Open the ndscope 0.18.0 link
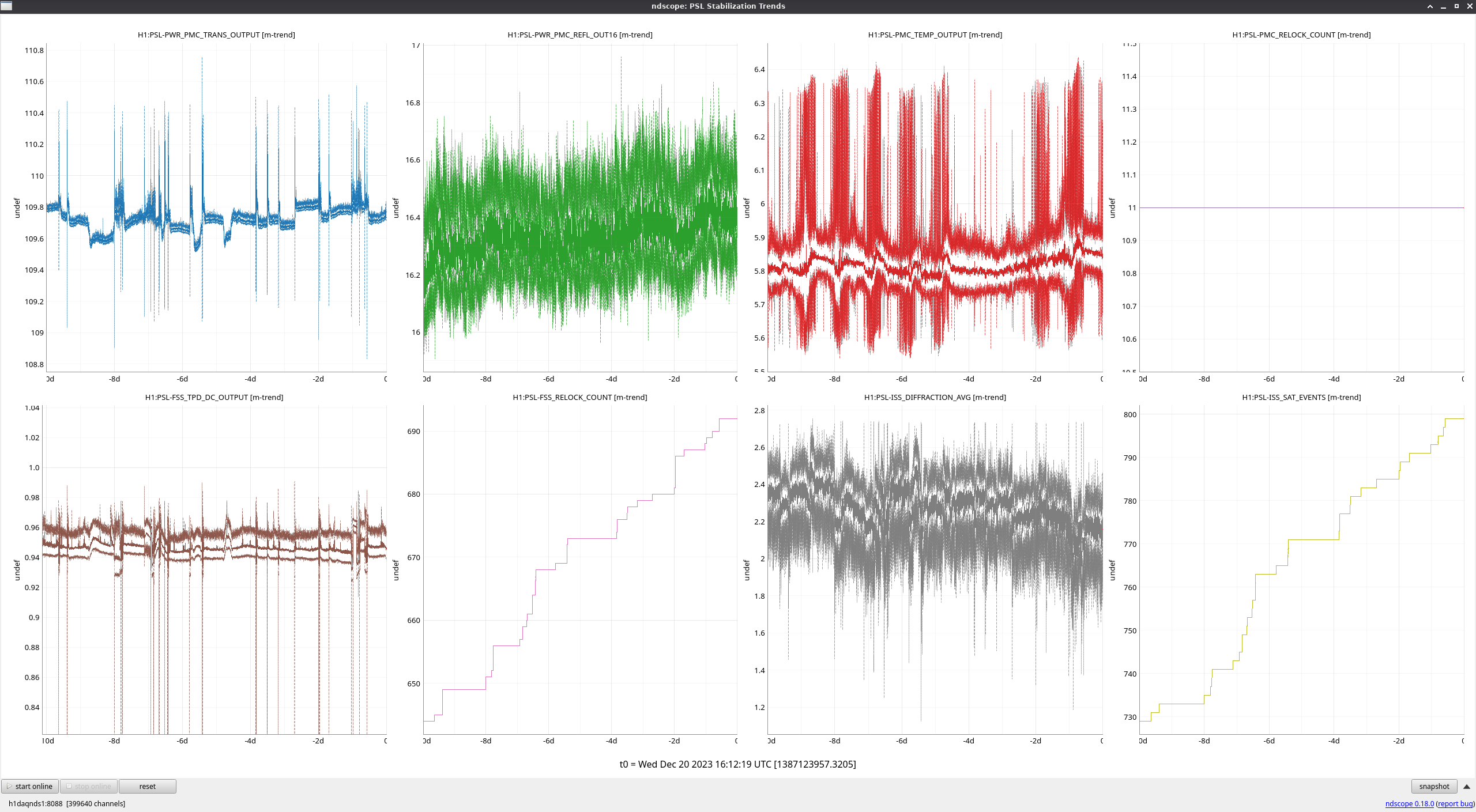 point(1409,803)
